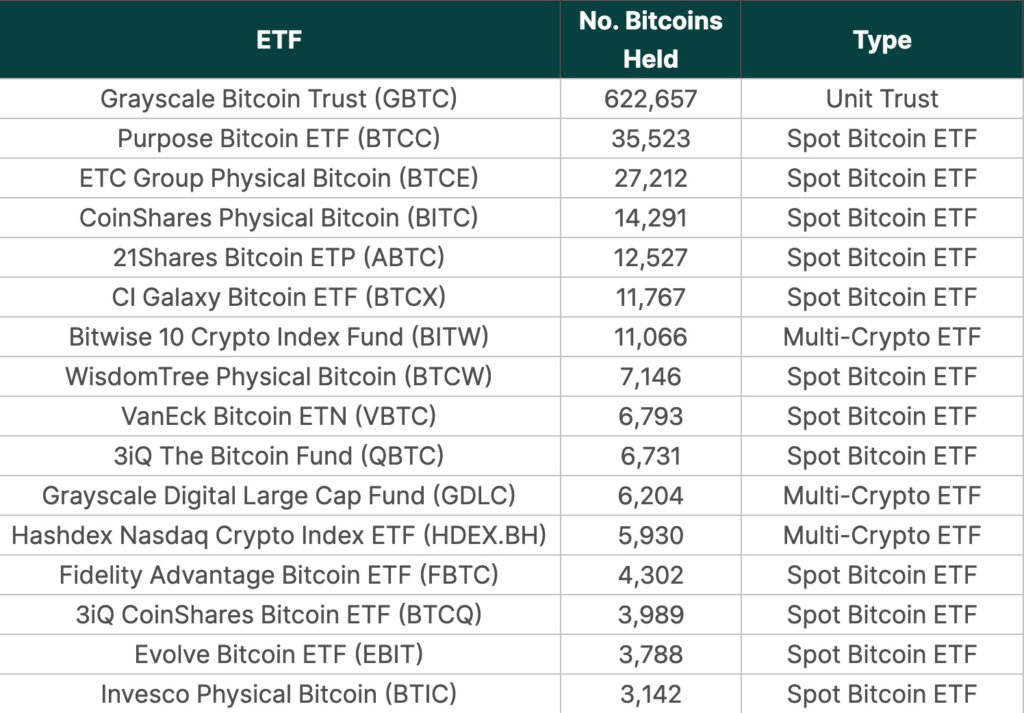Select the Grayscale Bitcoin Trust (GBTC) cell

[279, 99]
